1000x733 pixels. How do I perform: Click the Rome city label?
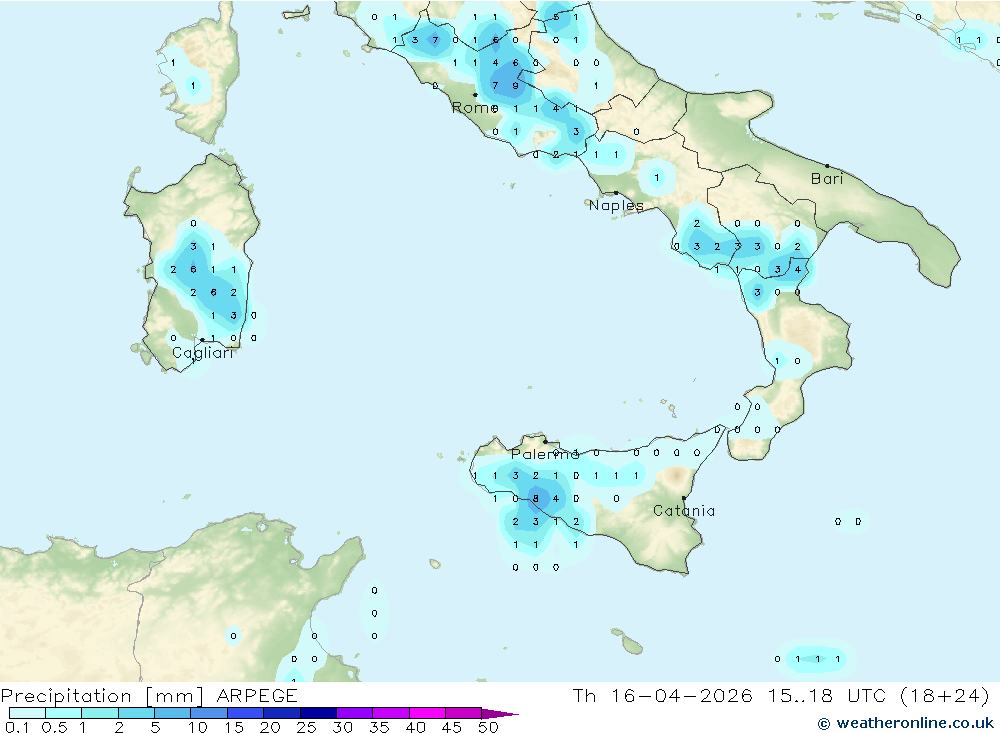pos(474,108)
